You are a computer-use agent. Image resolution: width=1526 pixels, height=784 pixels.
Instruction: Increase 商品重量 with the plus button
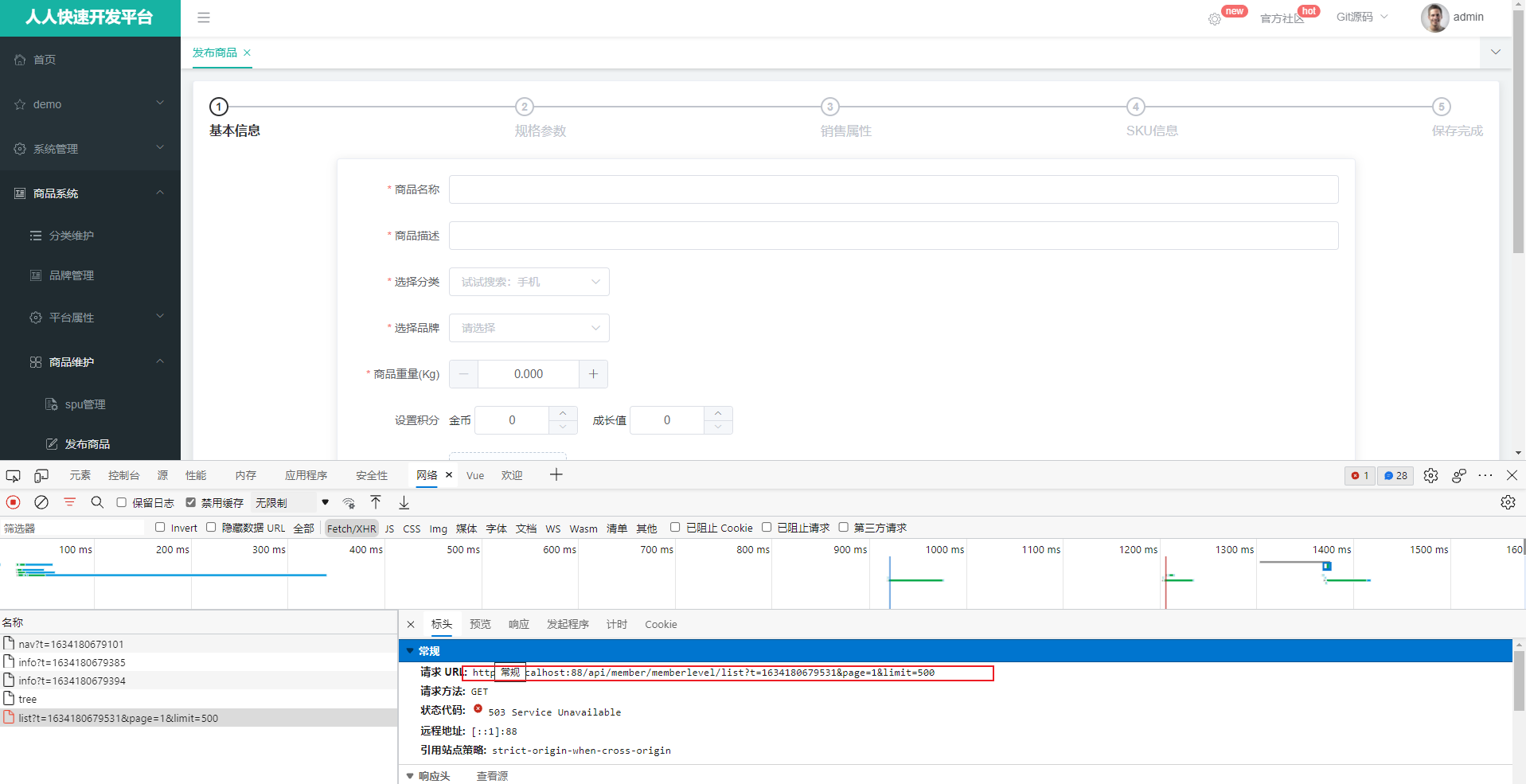click(x=593, y=374)
